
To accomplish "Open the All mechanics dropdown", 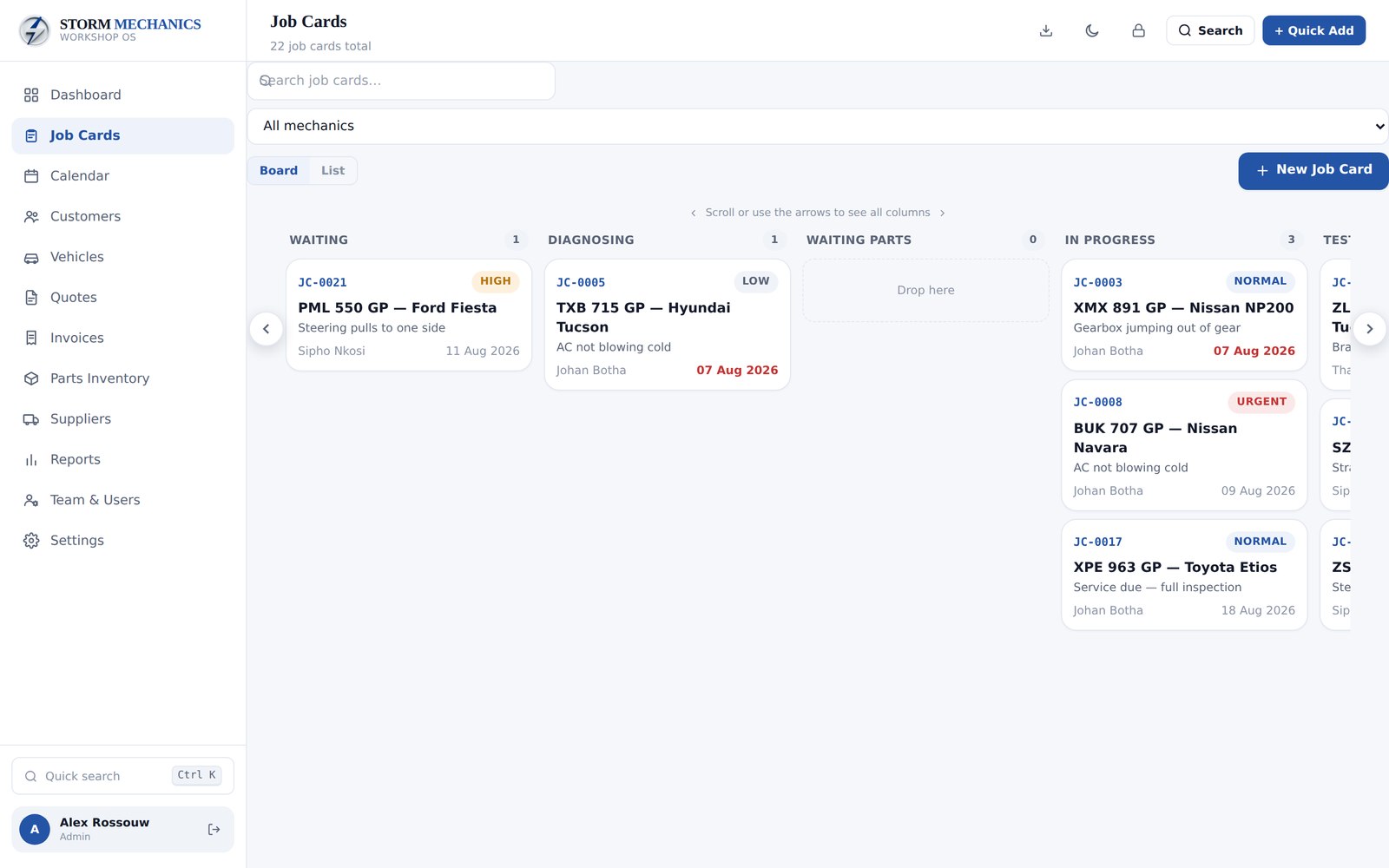I will click(x=818, y=126).
